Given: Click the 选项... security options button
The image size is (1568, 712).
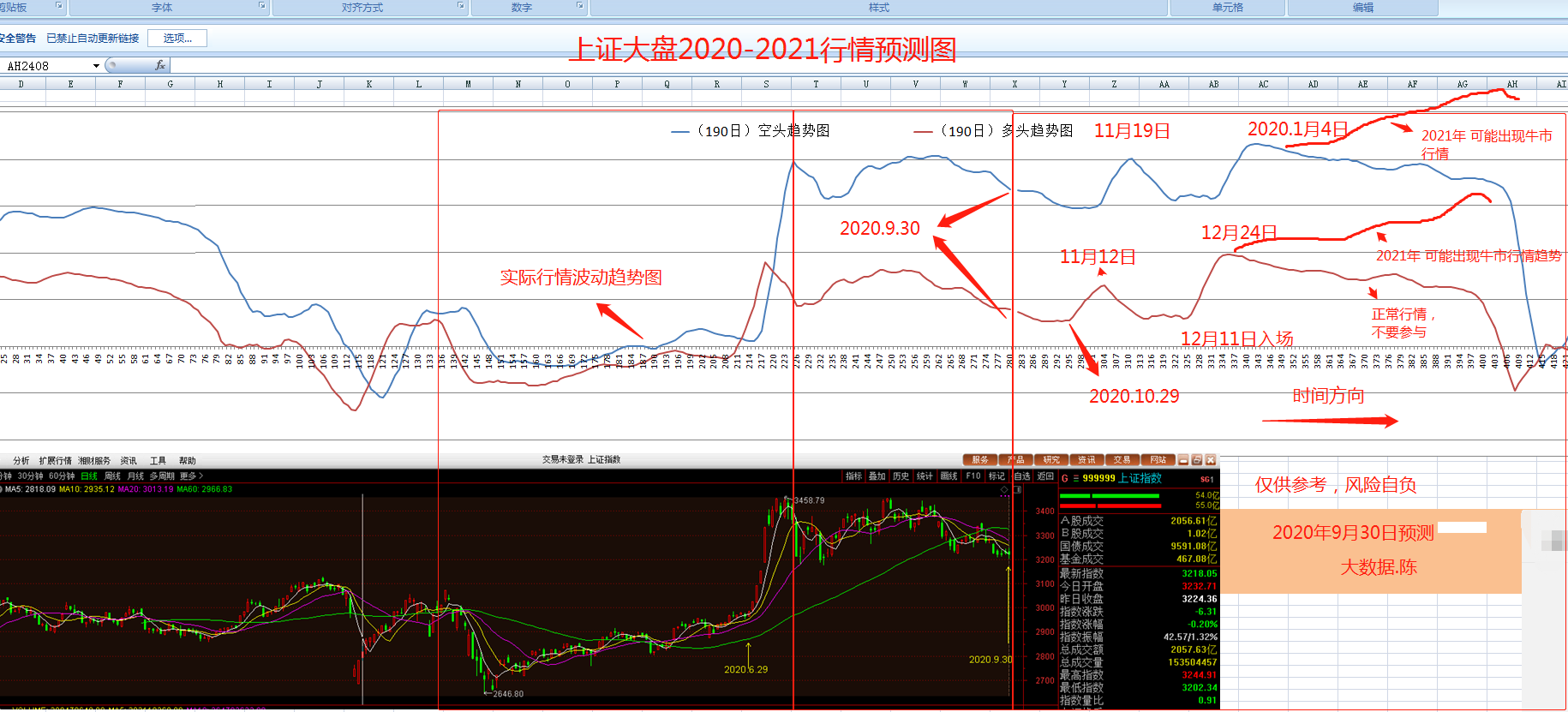Looking at the screenshot, I should coord(177,39).
